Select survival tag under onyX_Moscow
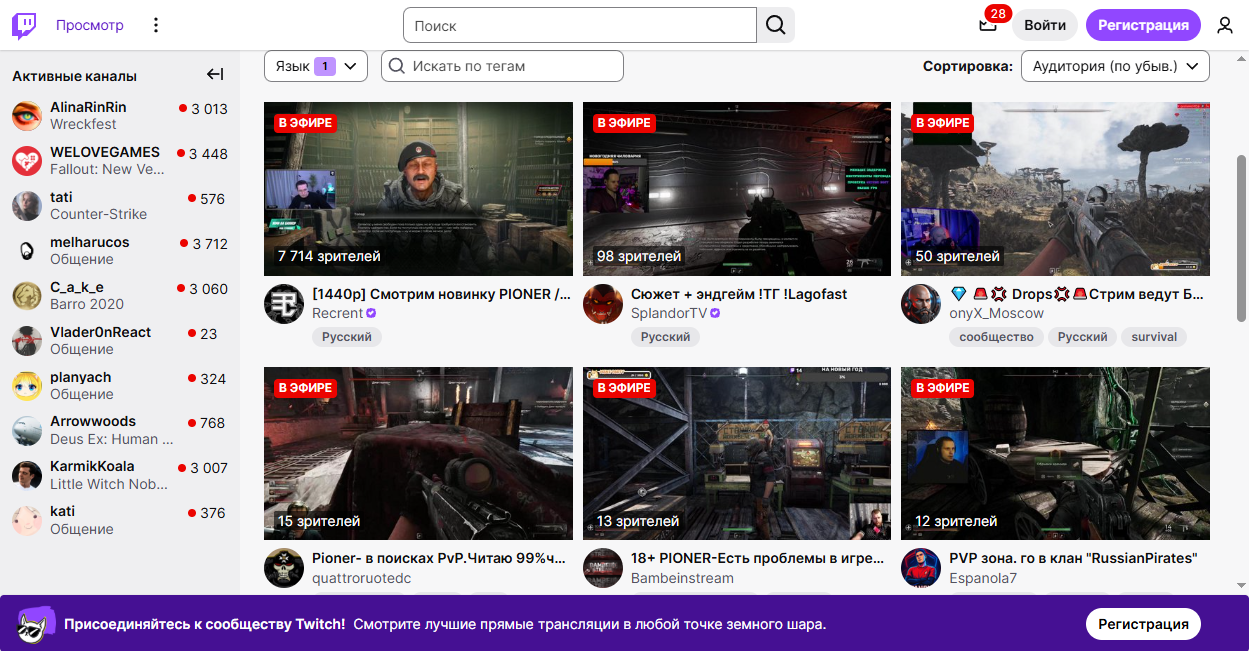The height and width of the screenshot is (651, 1249). tap(1154, 337)
